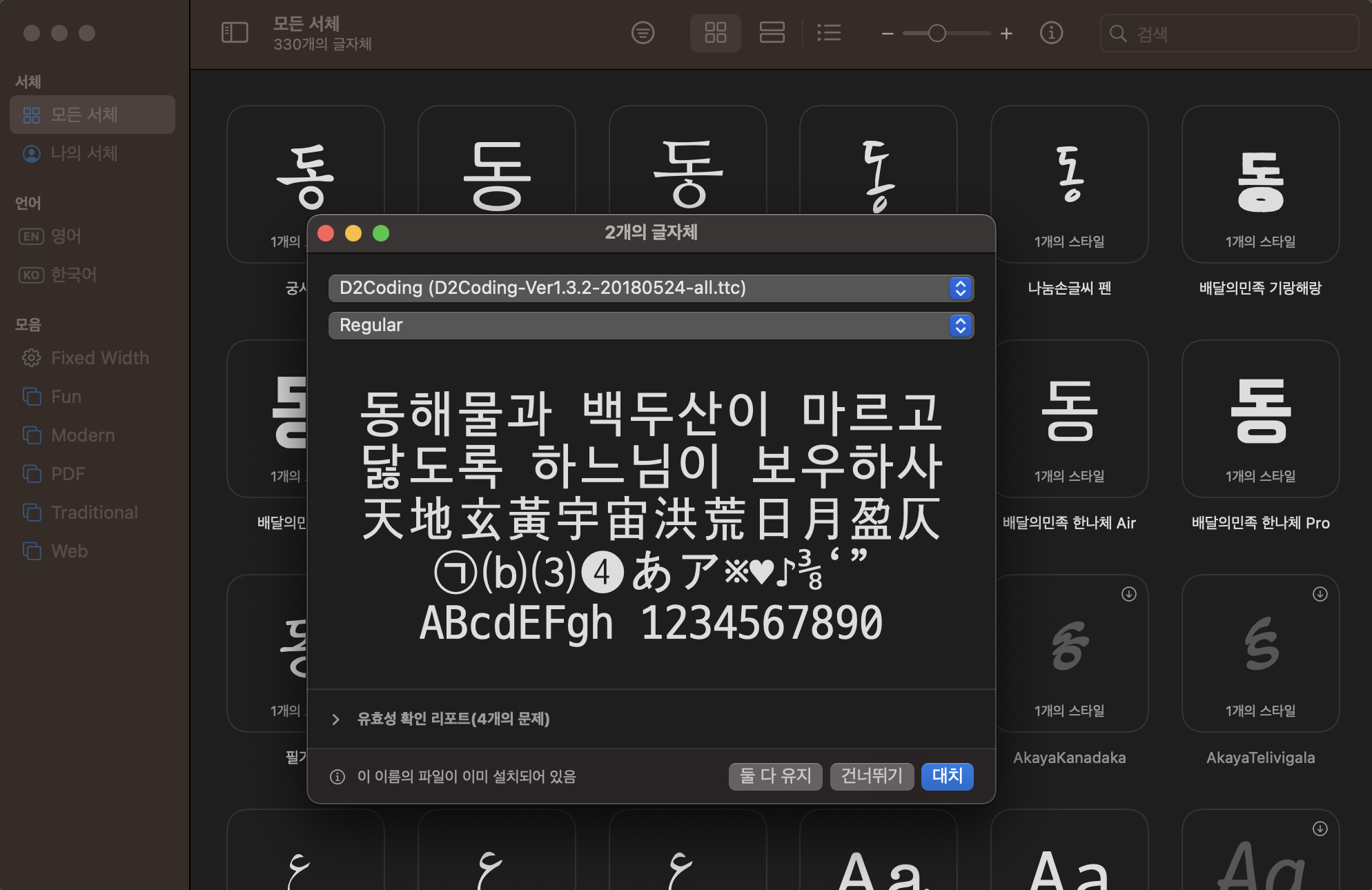Show font info with the info icon
Viewport: 1372px width, 890px height.
(x=1051, y=32)
